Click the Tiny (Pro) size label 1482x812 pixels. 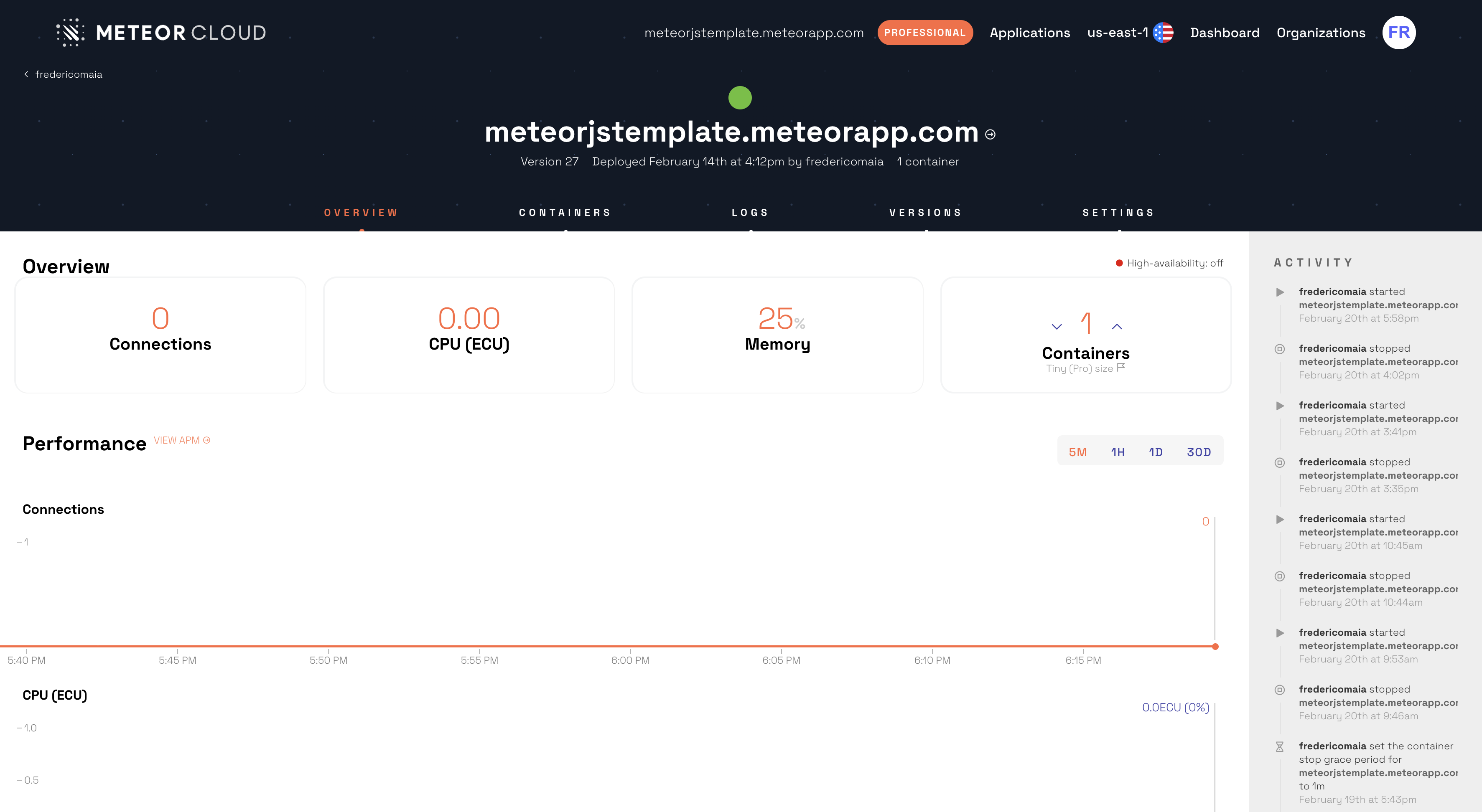[x=1079, y=369]
